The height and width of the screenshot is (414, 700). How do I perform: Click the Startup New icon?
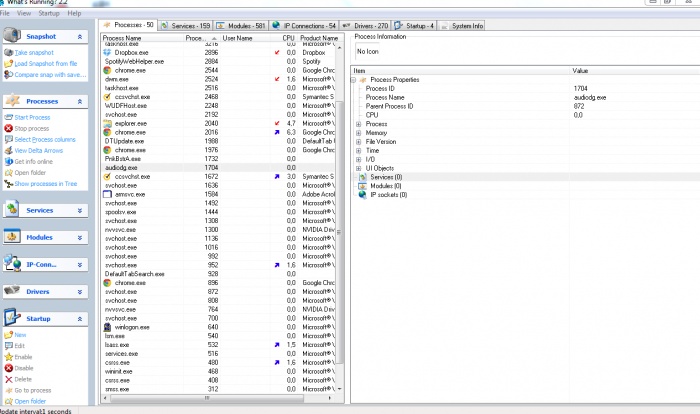(x=8, y=335)
